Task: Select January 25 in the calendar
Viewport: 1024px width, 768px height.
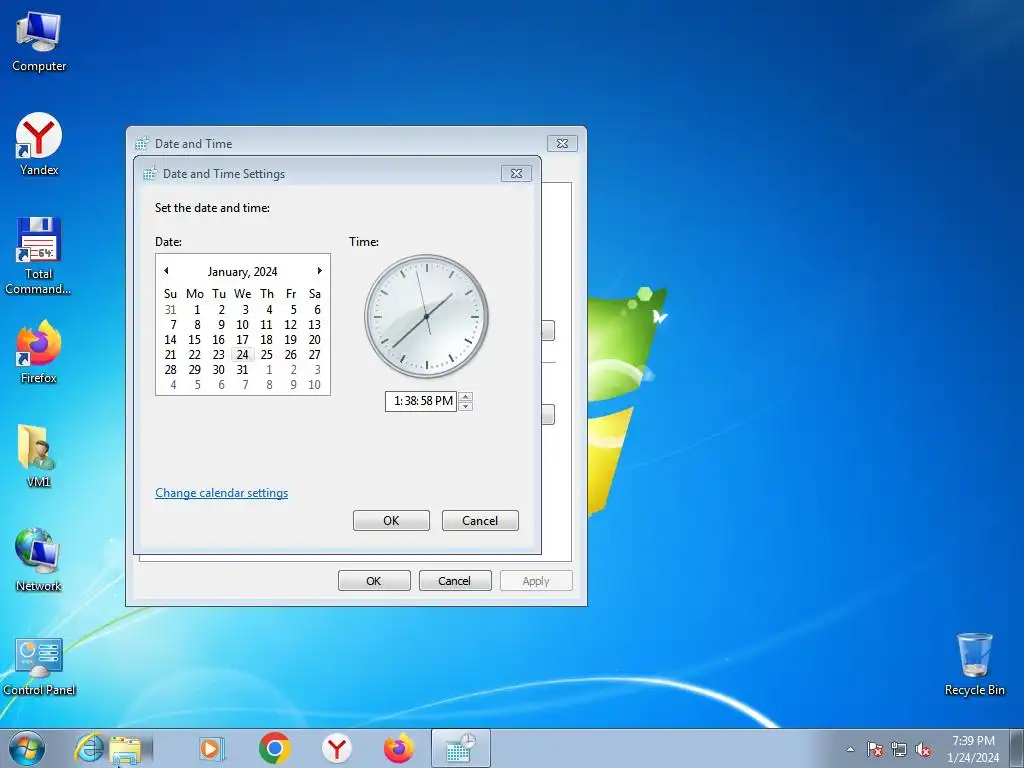Action: 266,355
